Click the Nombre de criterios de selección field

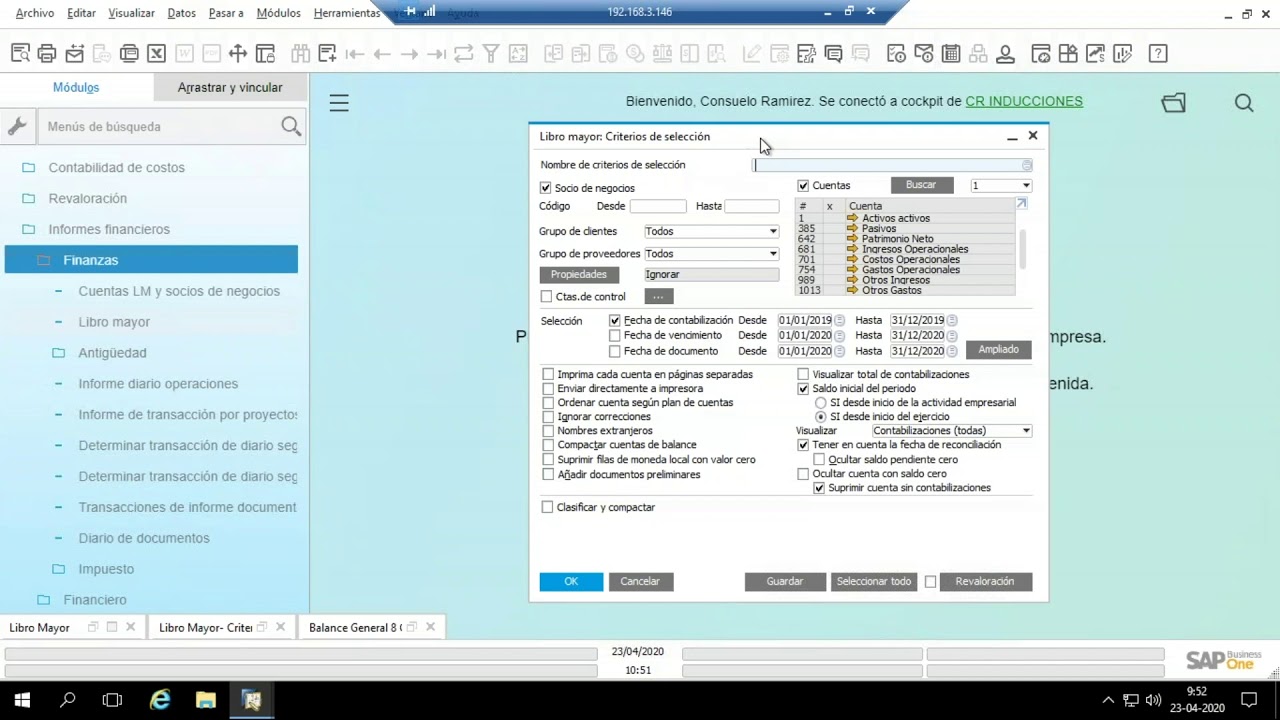tap(892, 165)
